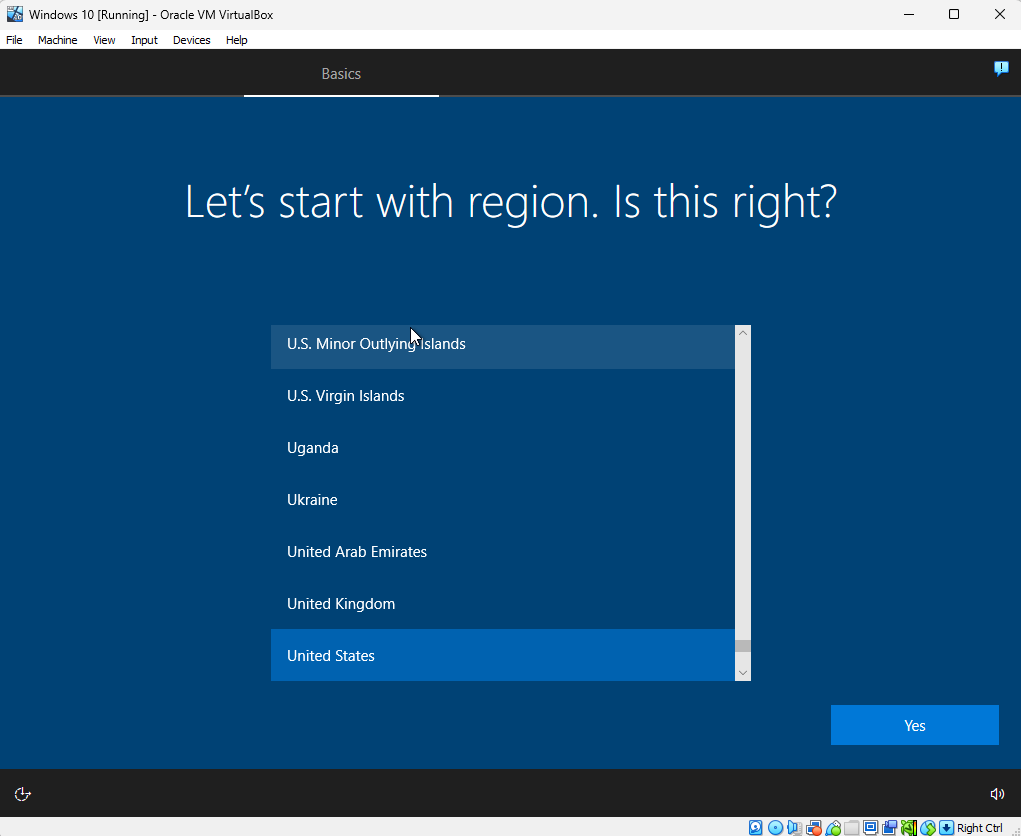Open the View menu
Viewport: 1021px width, 836px height.
click(x=104, y=40)
